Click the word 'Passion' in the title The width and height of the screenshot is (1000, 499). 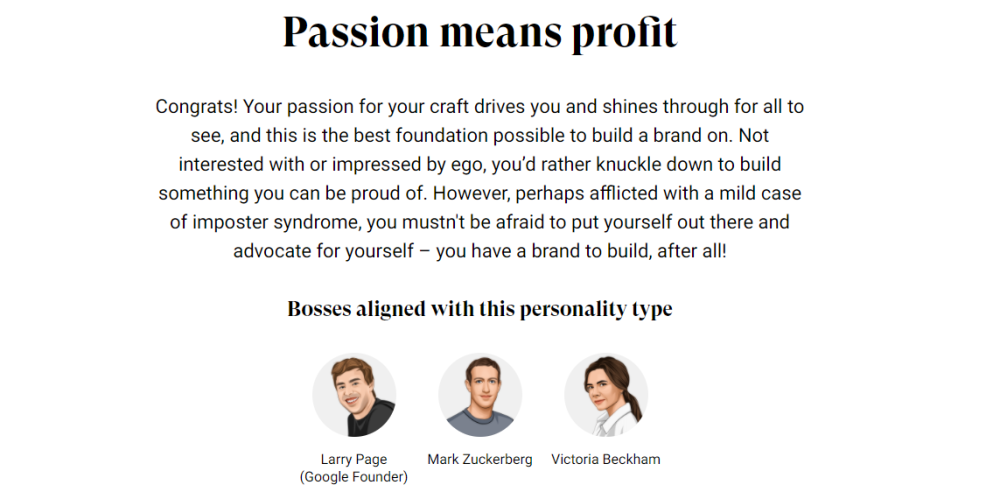(356, 31)
